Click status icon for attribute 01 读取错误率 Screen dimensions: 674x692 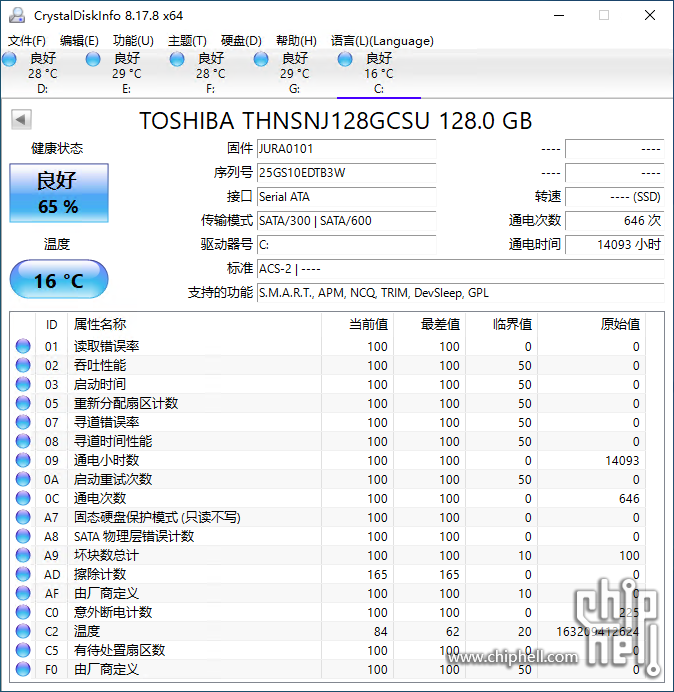pos(23,346)
